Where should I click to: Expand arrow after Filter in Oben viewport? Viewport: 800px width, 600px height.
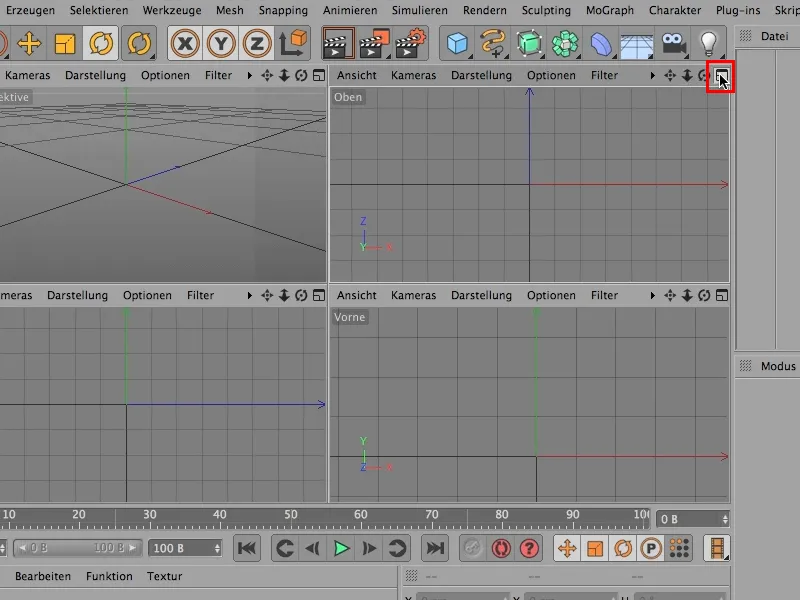click(x=653, y=76)
